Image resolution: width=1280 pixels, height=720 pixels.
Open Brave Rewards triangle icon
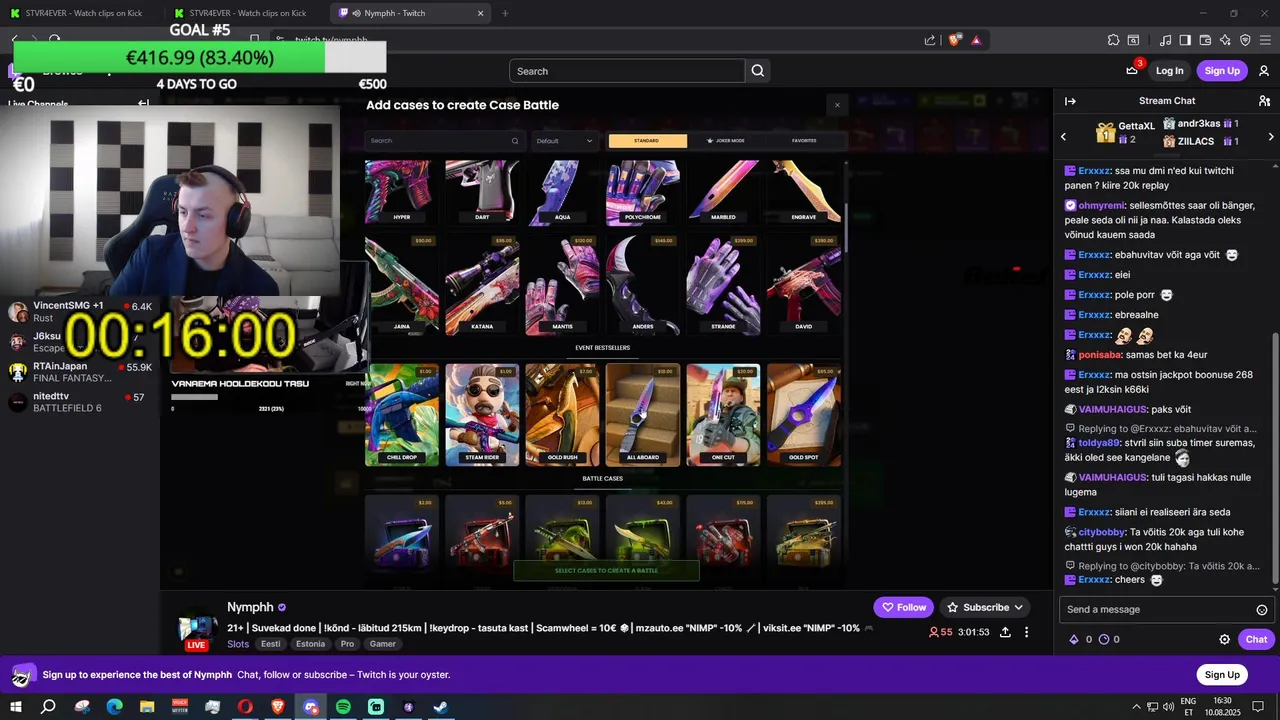pyautogui.click(x=976, y=40)
